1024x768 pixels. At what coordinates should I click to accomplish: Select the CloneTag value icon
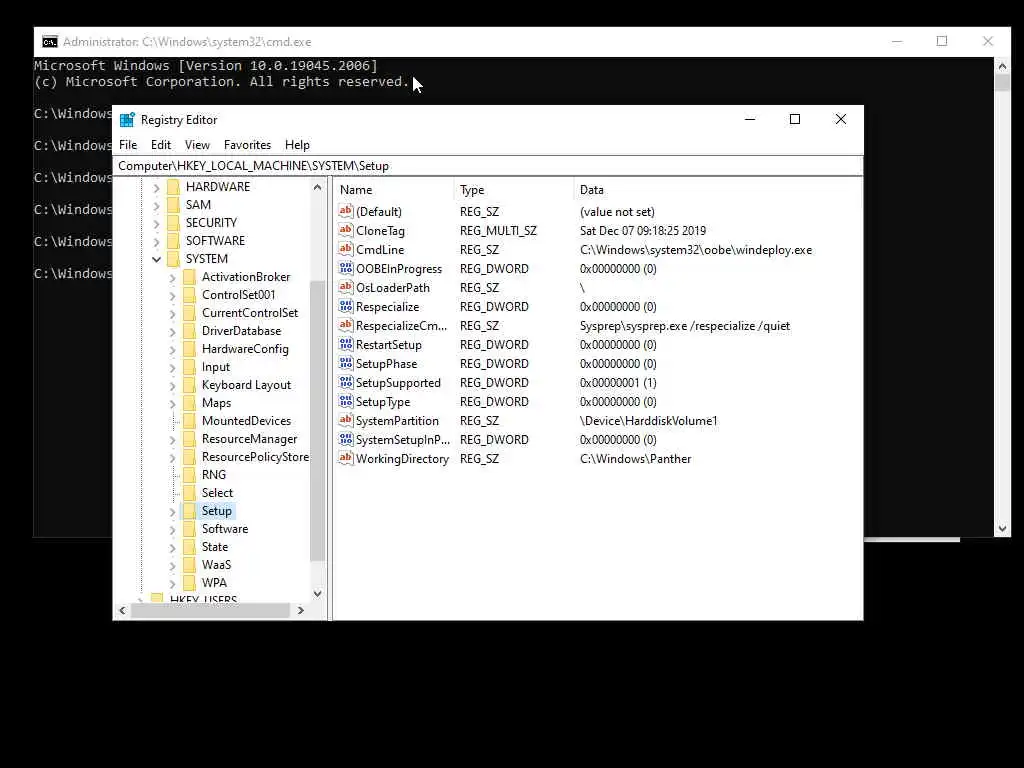click(x=345, y=230)
